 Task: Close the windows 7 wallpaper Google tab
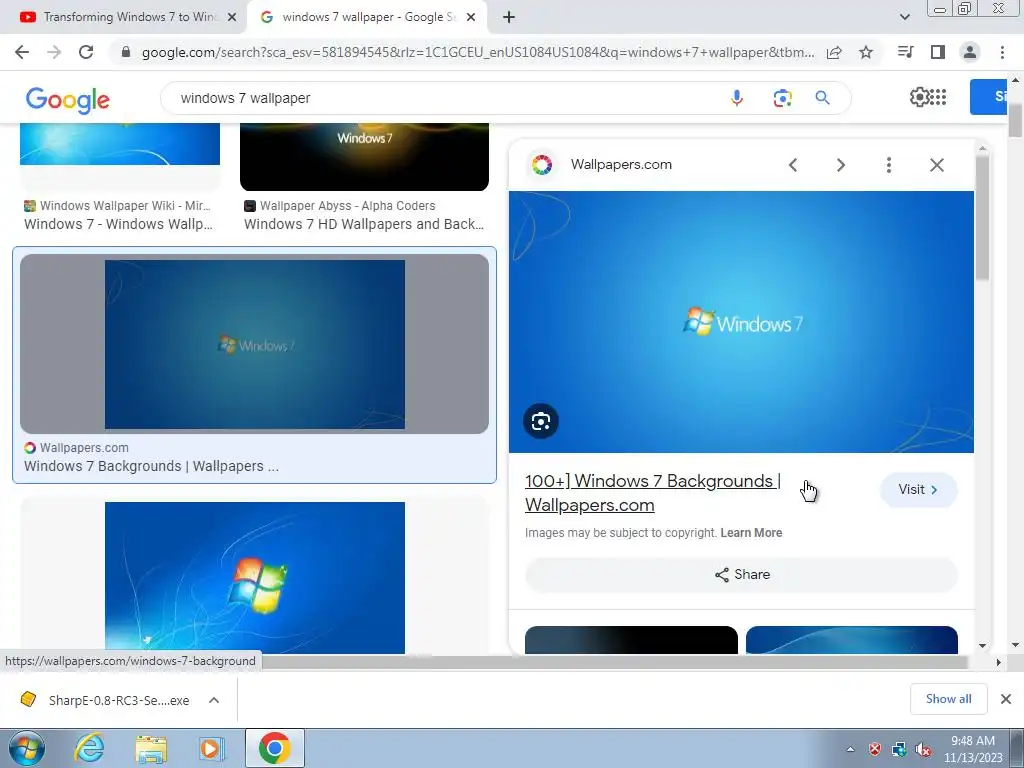click(471, 17)
